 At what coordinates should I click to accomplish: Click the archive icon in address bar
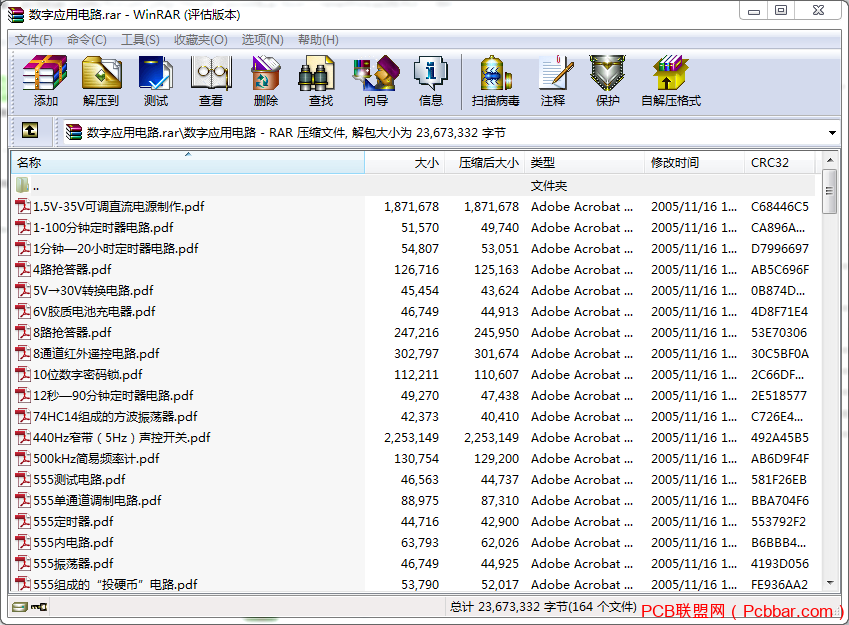tap(73, 133)
